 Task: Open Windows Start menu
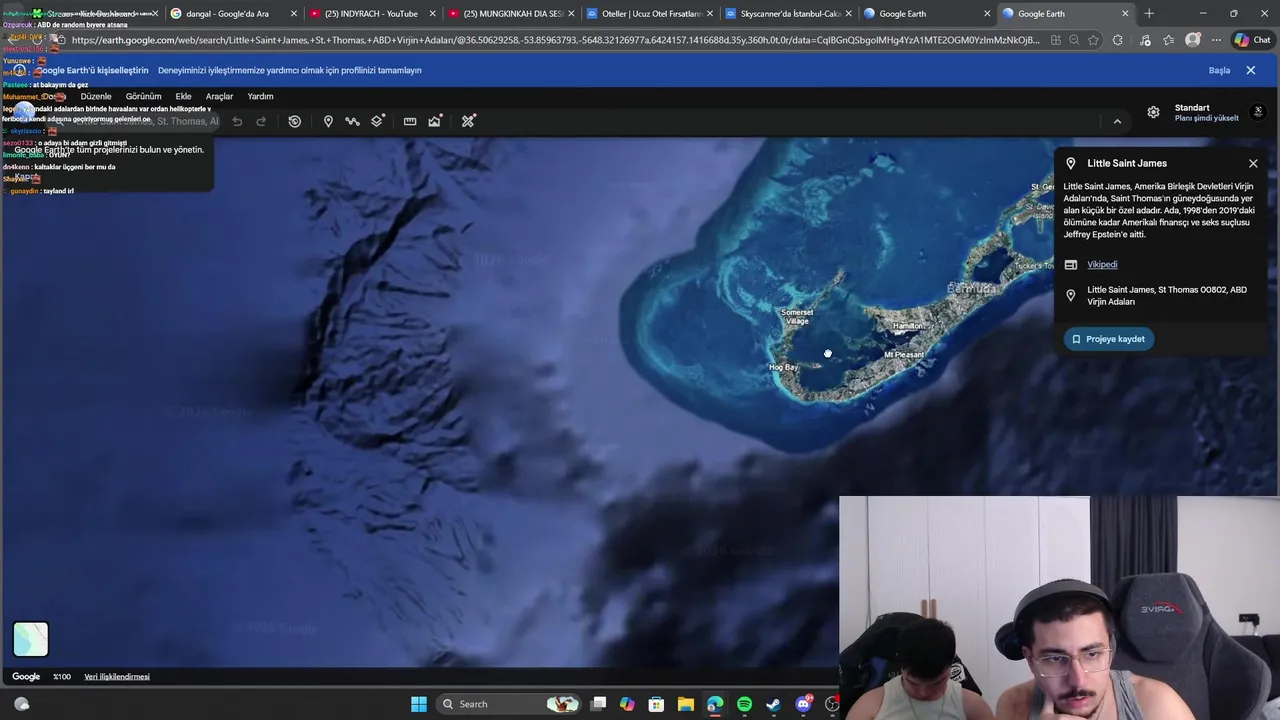click(x=419, y=704)
